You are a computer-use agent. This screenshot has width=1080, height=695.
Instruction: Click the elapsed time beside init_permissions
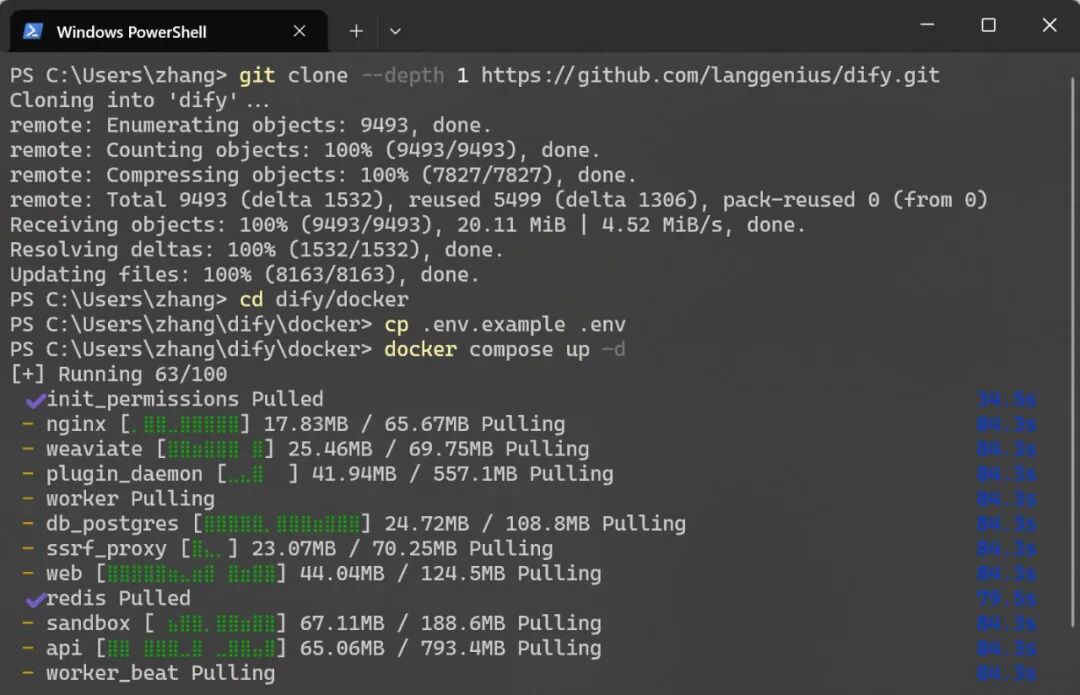tap(1006, 400)
